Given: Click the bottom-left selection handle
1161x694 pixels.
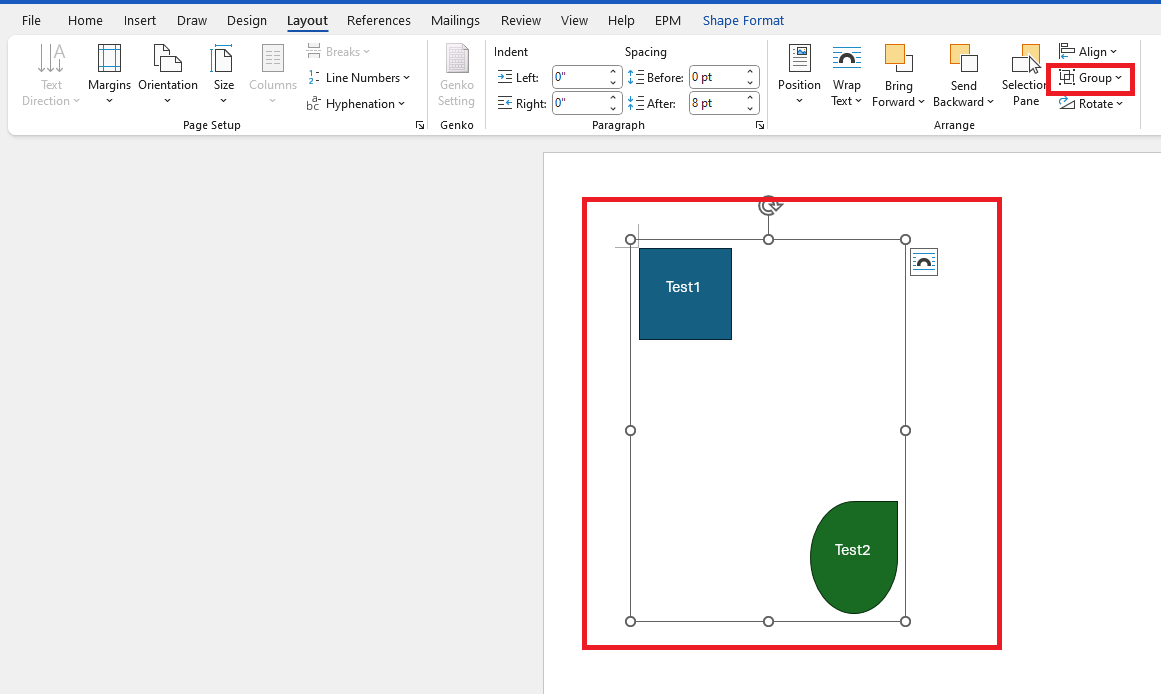Looking at the screenshot, I should tap(631, 621).
